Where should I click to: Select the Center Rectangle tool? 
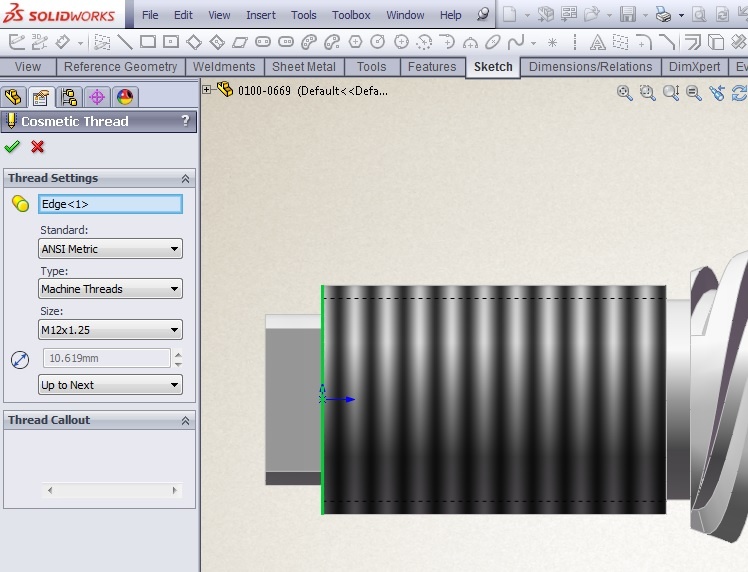click(171, 42)
